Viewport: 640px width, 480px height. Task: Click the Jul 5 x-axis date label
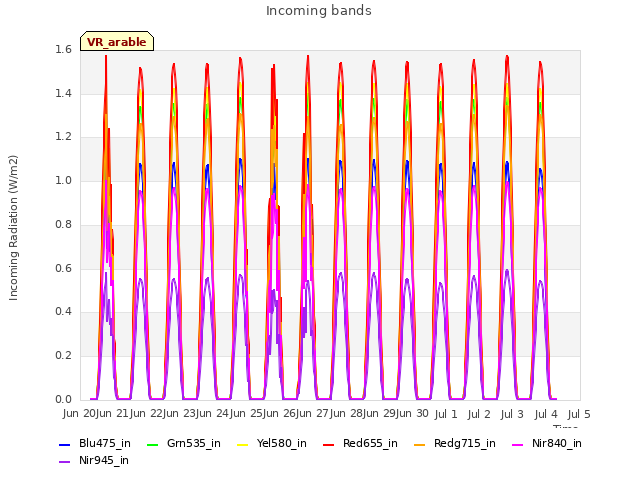click(579, 414)
